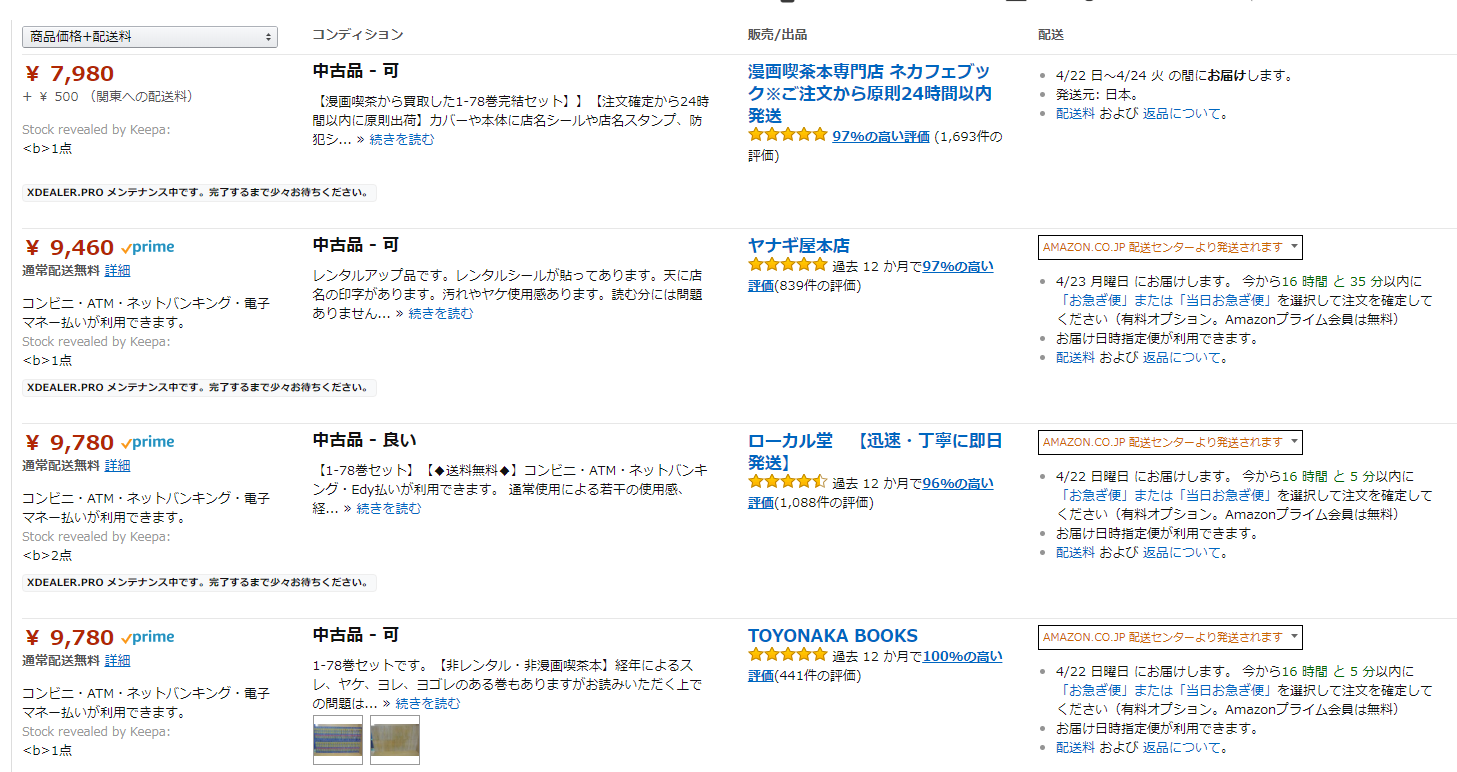1457x772 pixels.
Task: Expand ヤナギ屋本店 Amazon fulfillment dropdown
Action: 1170,247
